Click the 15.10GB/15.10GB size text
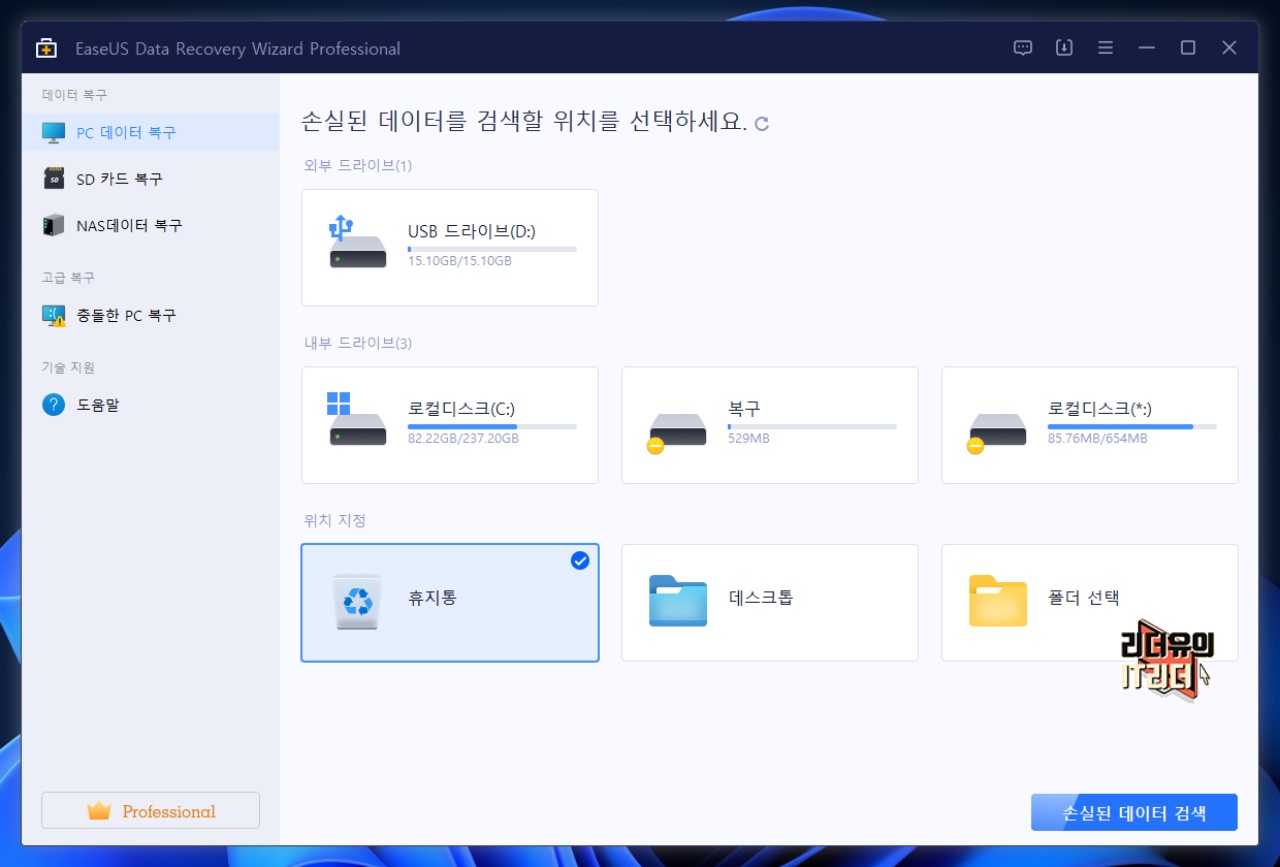The width and height of the screenshot is (1280, 867). 460,261
